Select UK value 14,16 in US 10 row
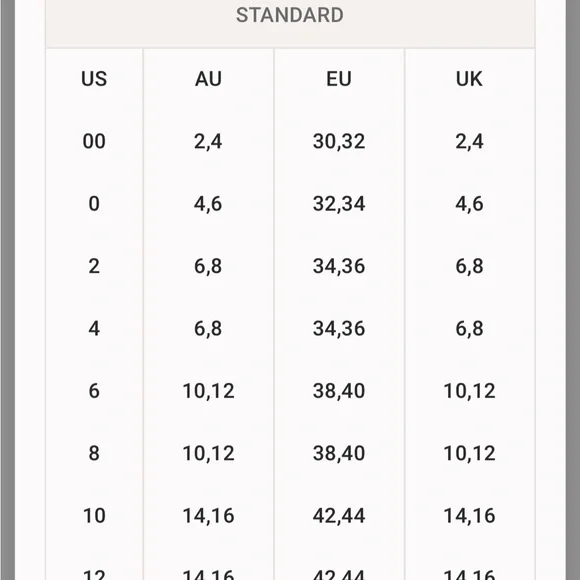The height and width of the screenshot is (580, 580). click(469, 516)
